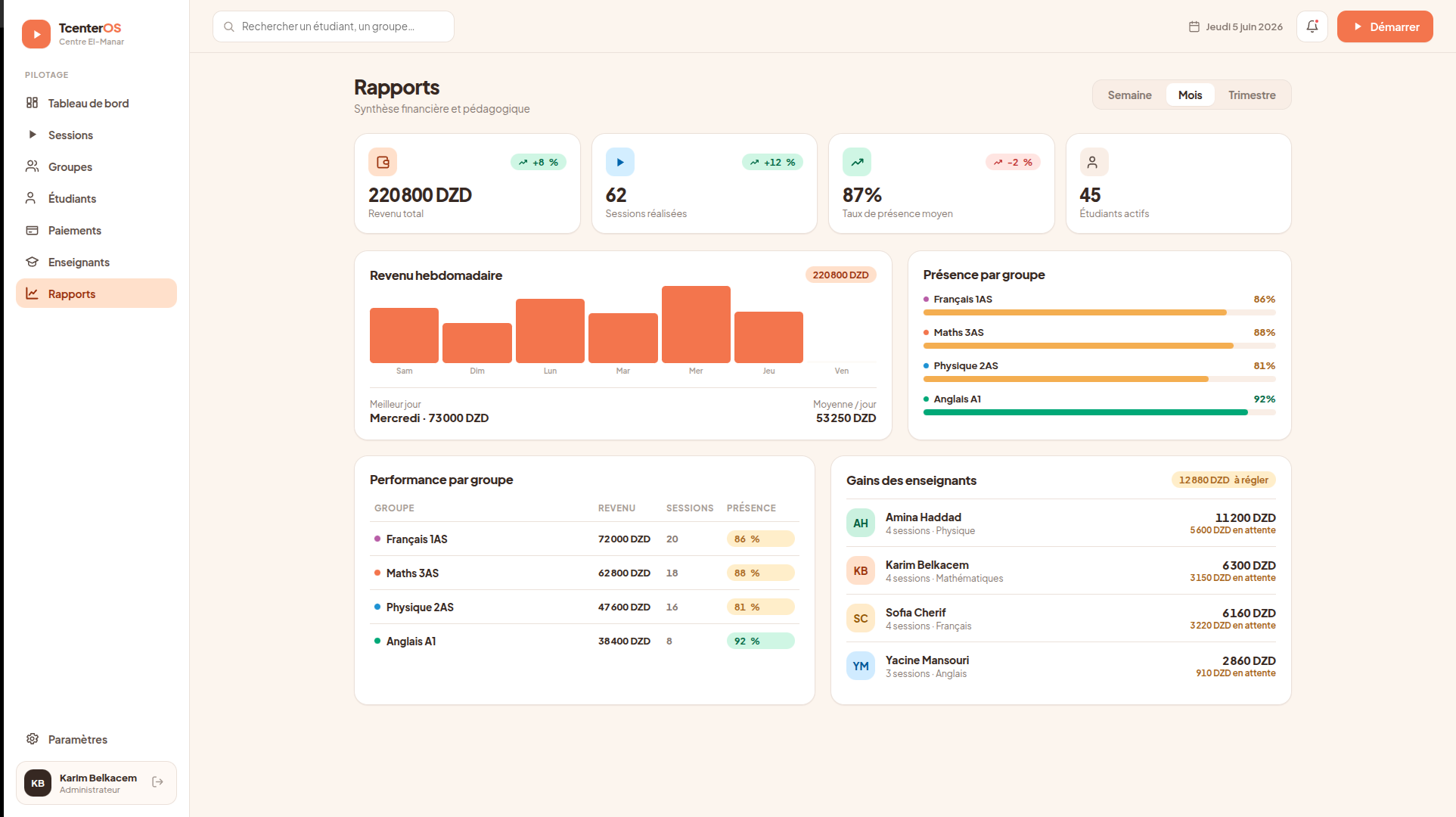1456x817 pixels.
Task: Click the play icon on Sessions réalisées card
Action: click(620, 162)
